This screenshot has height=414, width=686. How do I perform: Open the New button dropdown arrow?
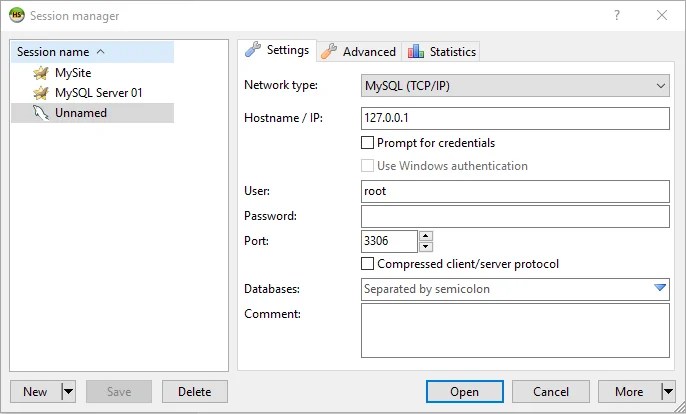[x=69, y=391]
